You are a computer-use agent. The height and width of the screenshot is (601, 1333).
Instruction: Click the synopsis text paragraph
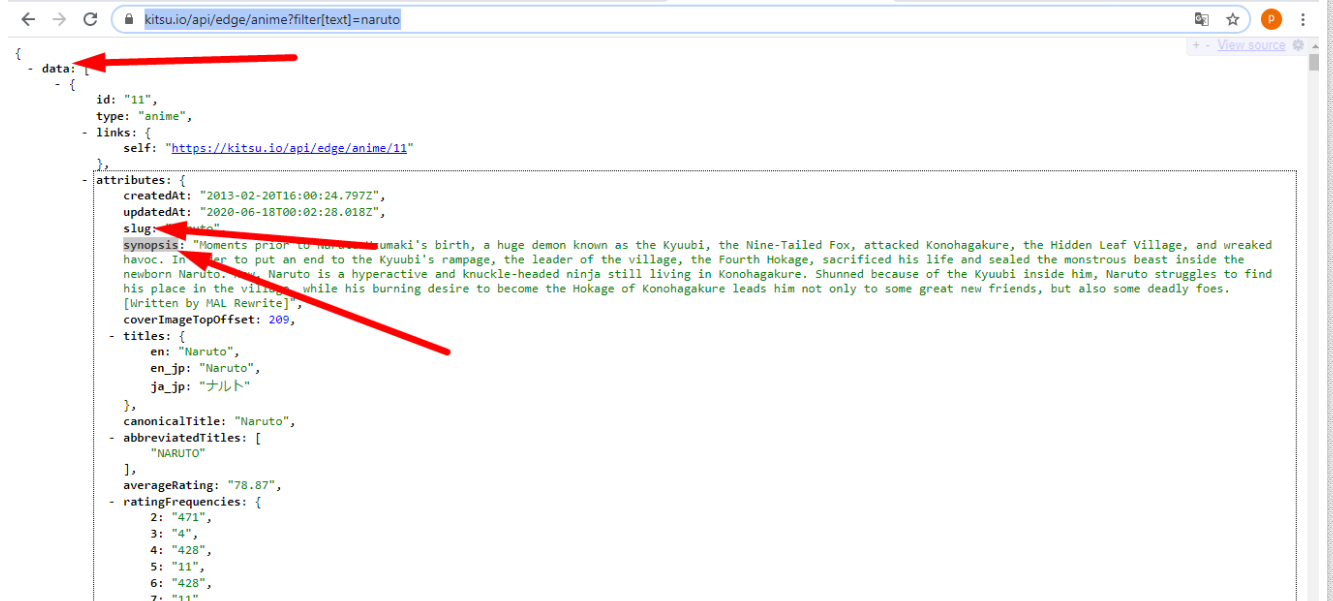click(698, 273)
